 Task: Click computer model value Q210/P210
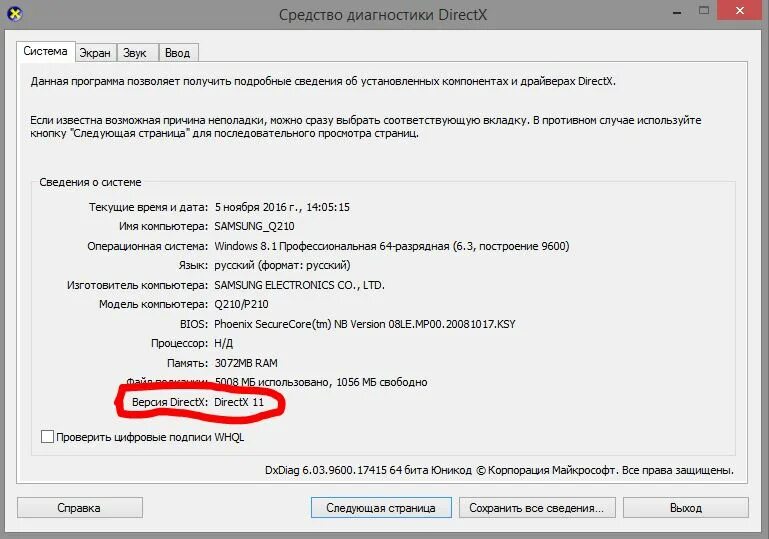[241, 305]
